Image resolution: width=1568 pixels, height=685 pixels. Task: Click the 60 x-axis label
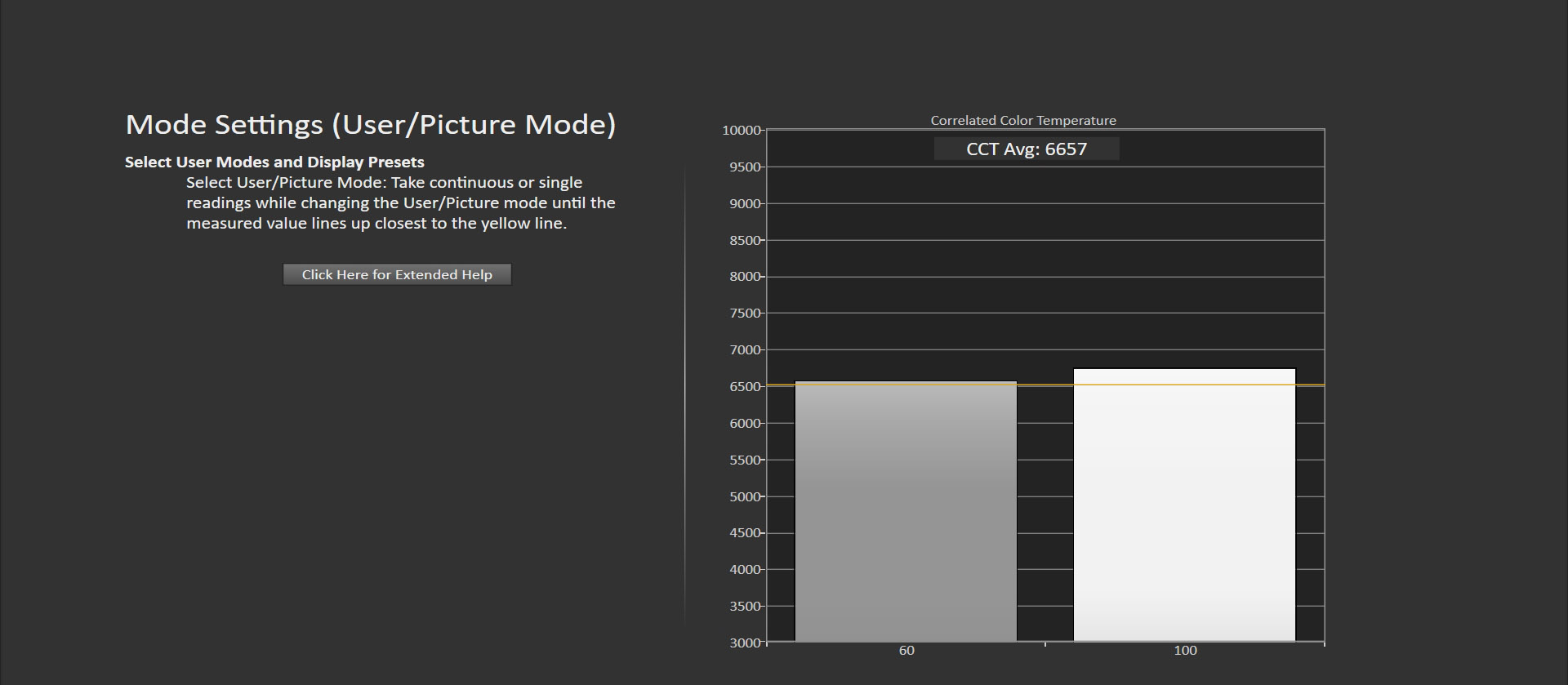[x=906, y=651]
